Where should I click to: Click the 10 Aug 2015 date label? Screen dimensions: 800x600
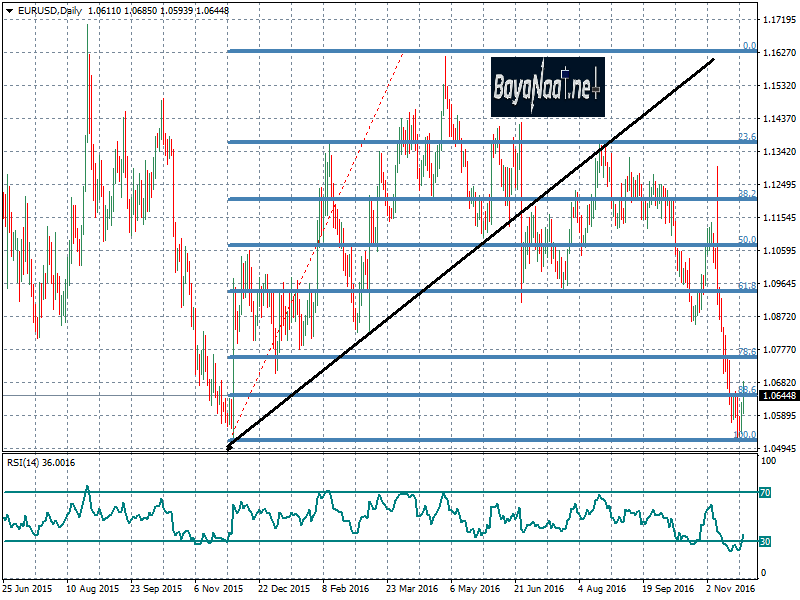[x=92, y=590]
